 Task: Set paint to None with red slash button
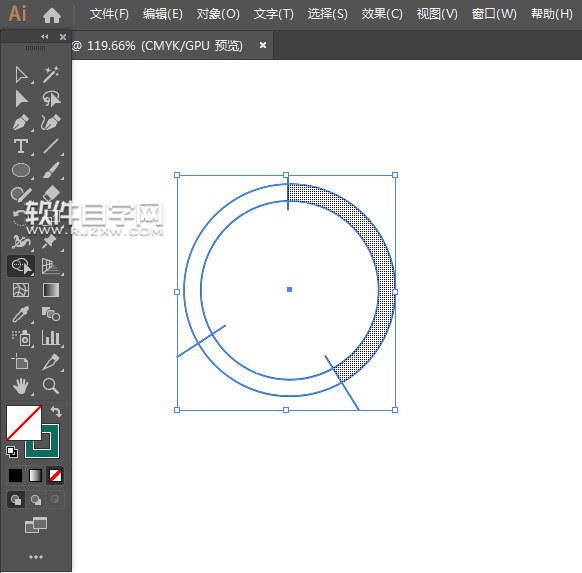(55, 475)
